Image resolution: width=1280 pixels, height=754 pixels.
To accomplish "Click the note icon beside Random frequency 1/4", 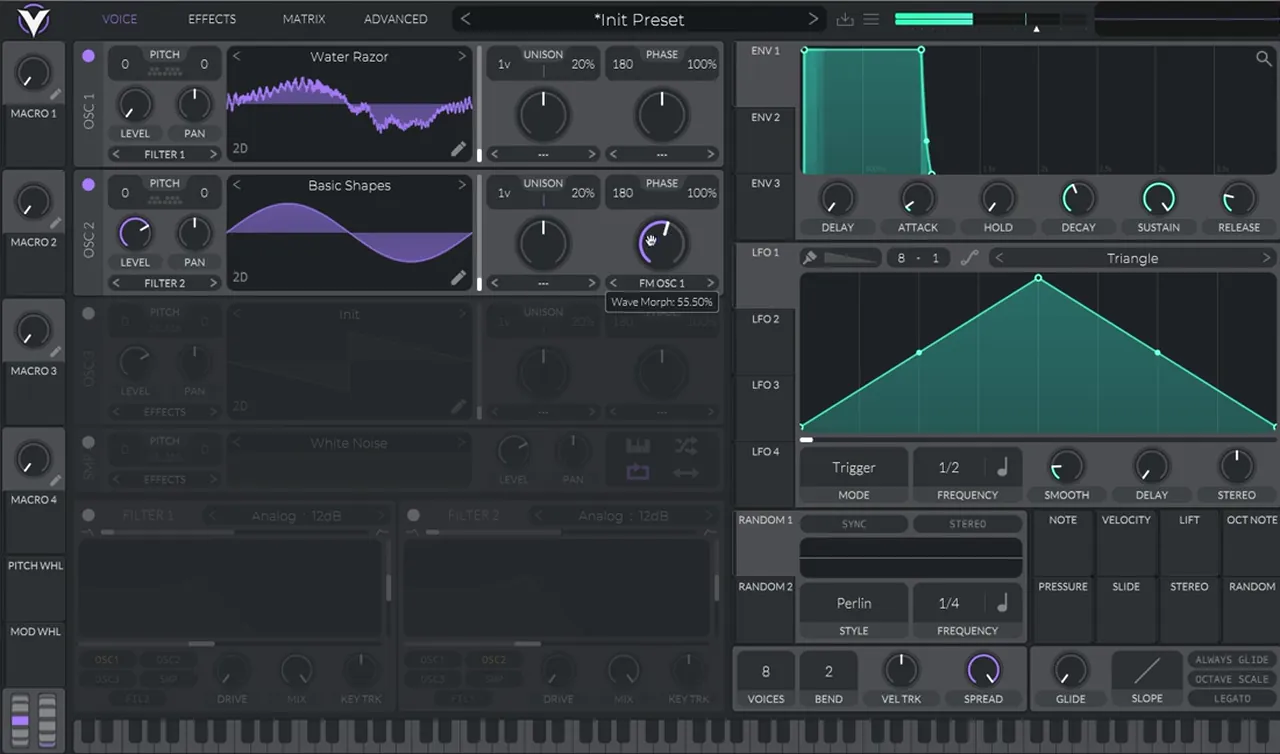I will point(1002,603).
